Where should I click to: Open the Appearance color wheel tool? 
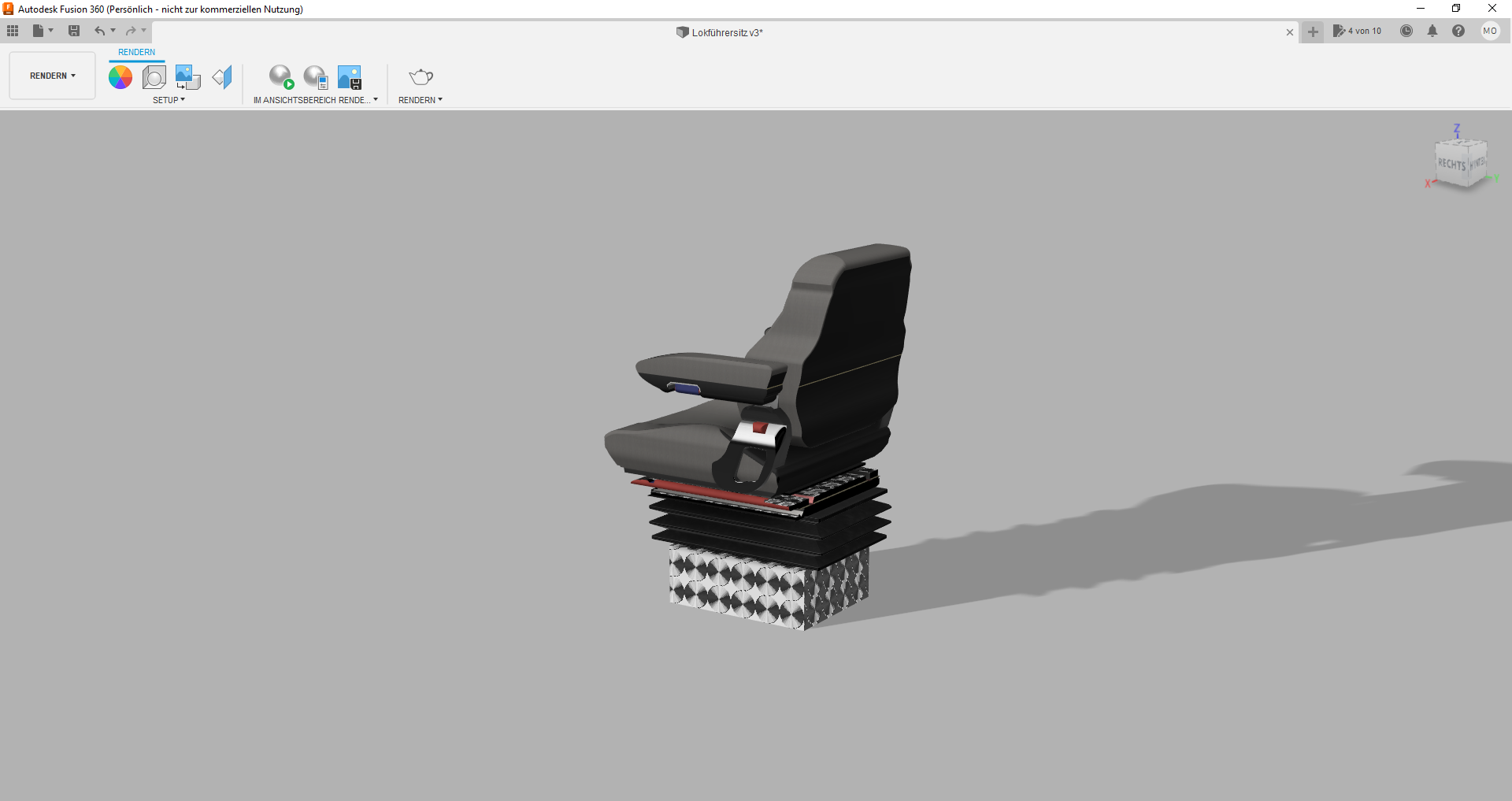coord(120,77)
